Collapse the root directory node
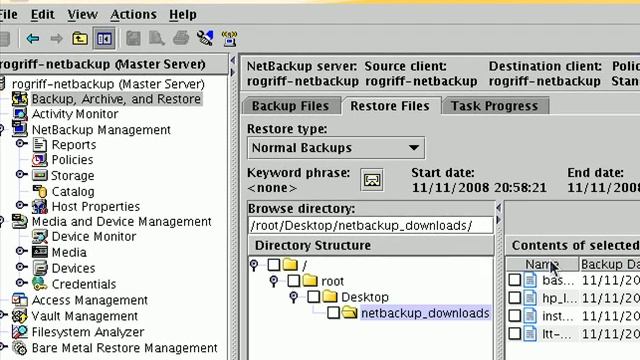The height and width of the screenshot is (360, 640). click(274, 281)
